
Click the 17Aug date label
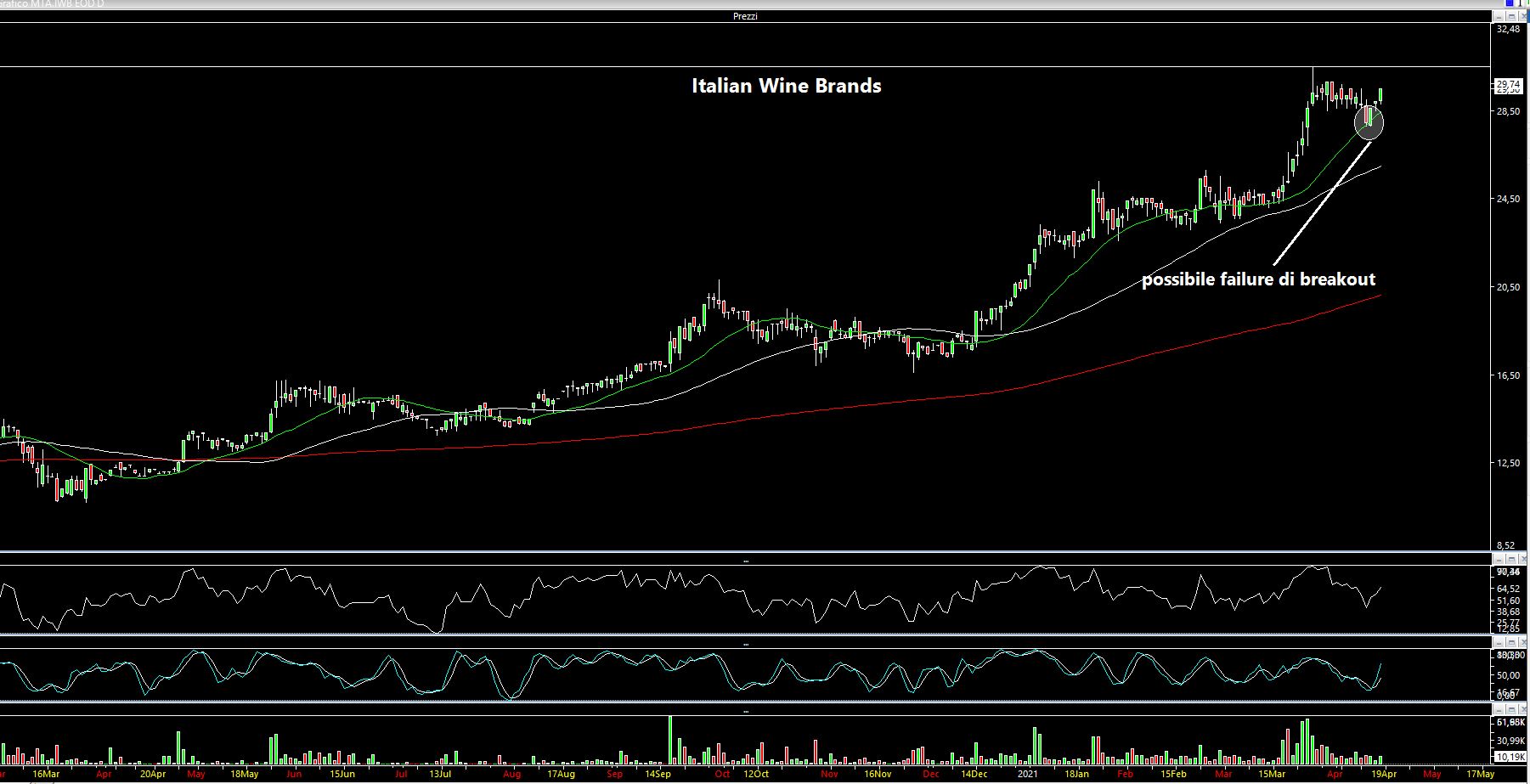point(561,775)
